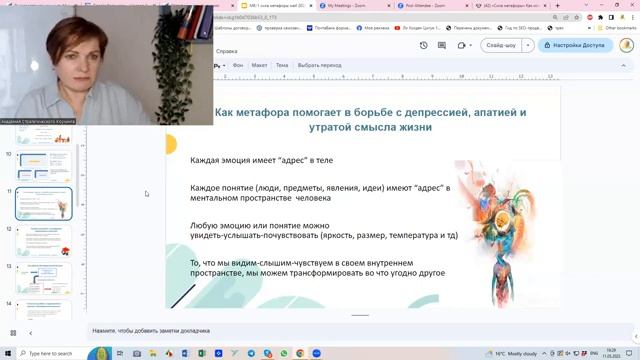Show hidden system tray icons
The width and height of the screenshot is (640, 360).
(x=544, y=353)
